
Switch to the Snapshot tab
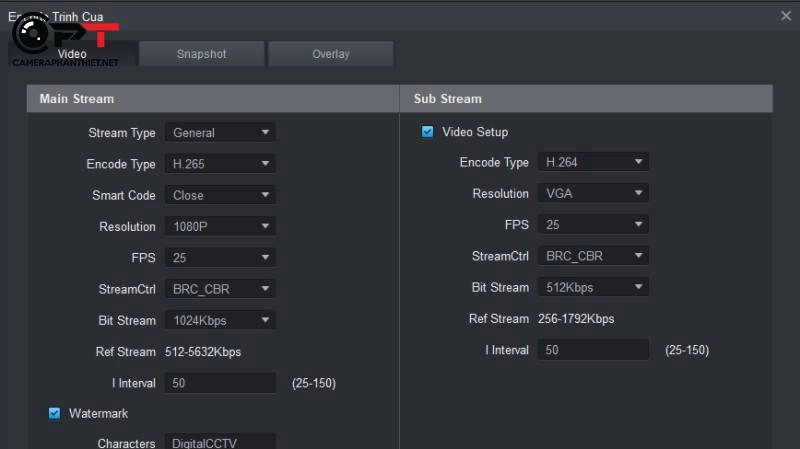click(201, 54)
